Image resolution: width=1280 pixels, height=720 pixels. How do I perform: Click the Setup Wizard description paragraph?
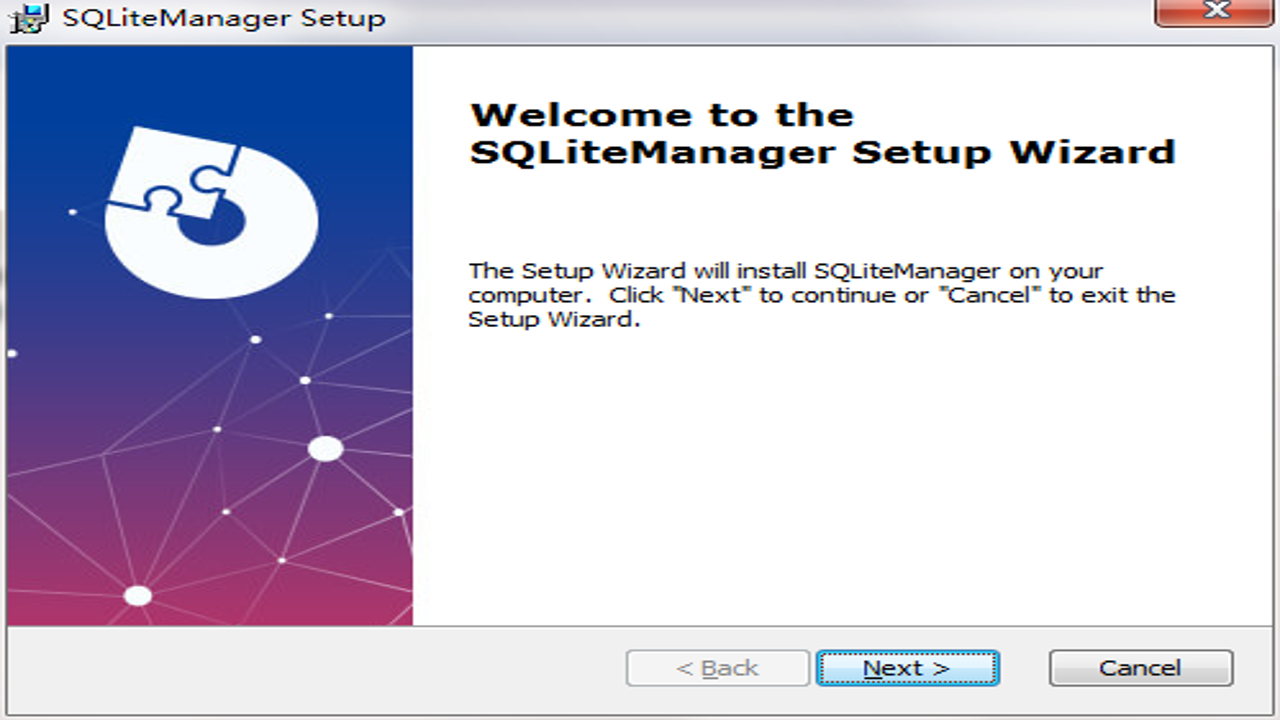821,295
